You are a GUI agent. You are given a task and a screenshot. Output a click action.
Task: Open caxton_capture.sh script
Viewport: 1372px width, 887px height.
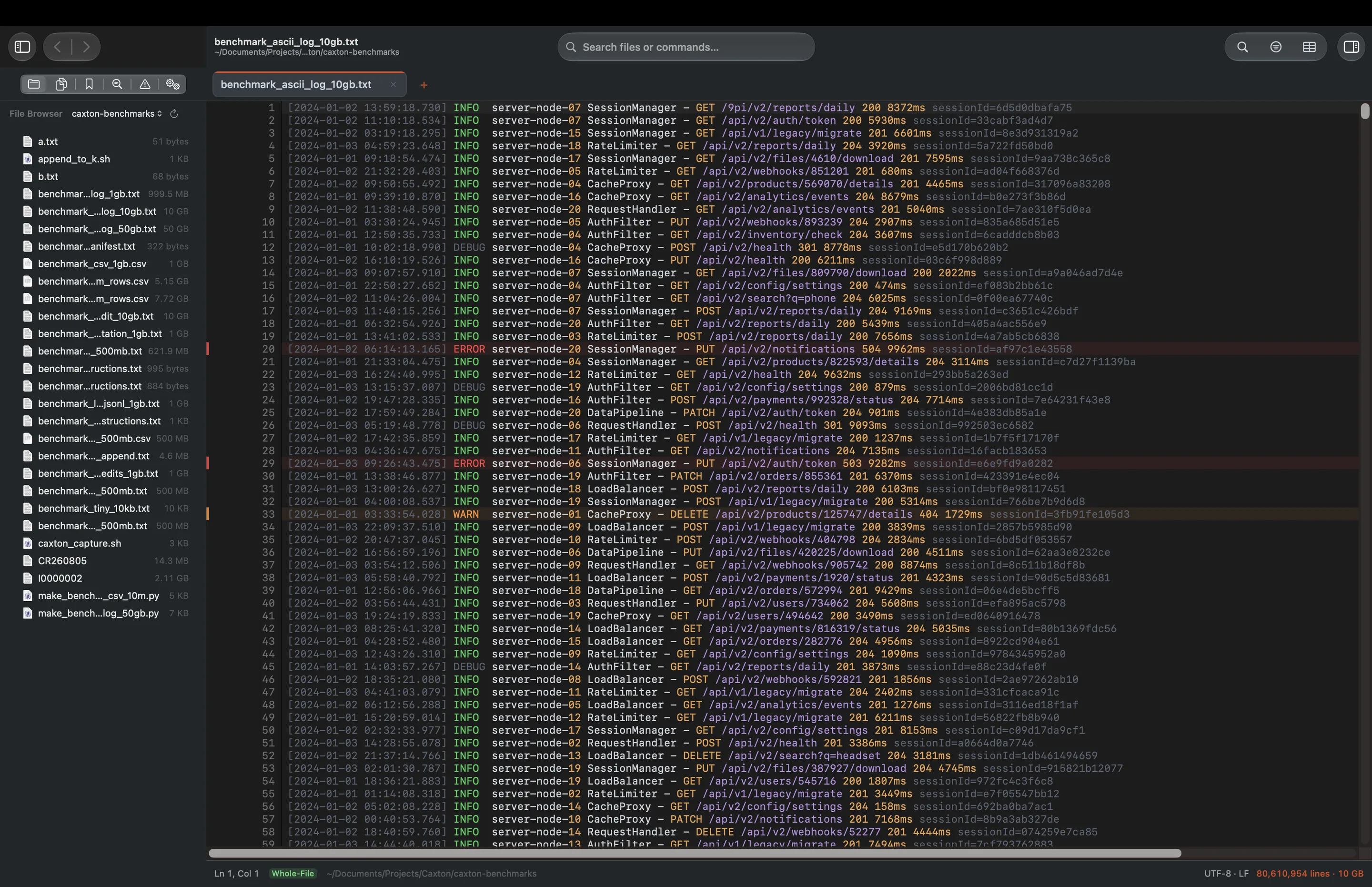coord(106,543)
